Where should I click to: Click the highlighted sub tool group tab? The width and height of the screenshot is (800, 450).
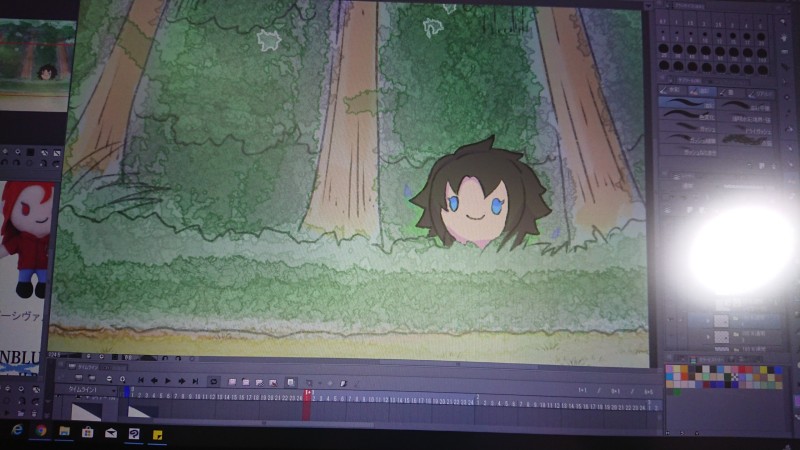(703, 91)
